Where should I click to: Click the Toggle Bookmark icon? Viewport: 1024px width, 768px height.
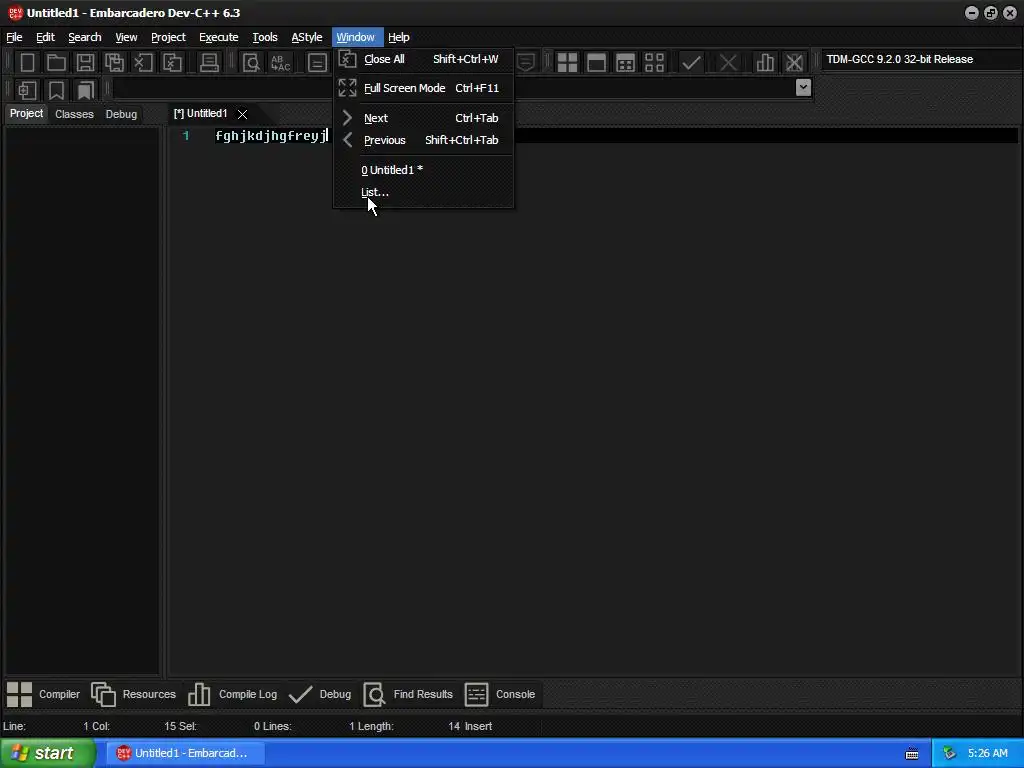coord(56,90)
